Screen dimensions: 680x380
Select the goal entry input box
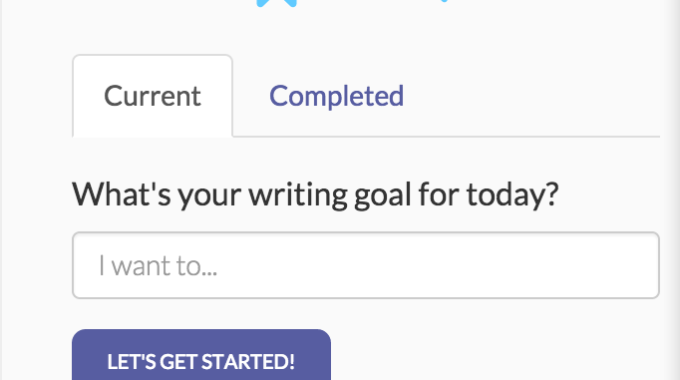(366, 265)
